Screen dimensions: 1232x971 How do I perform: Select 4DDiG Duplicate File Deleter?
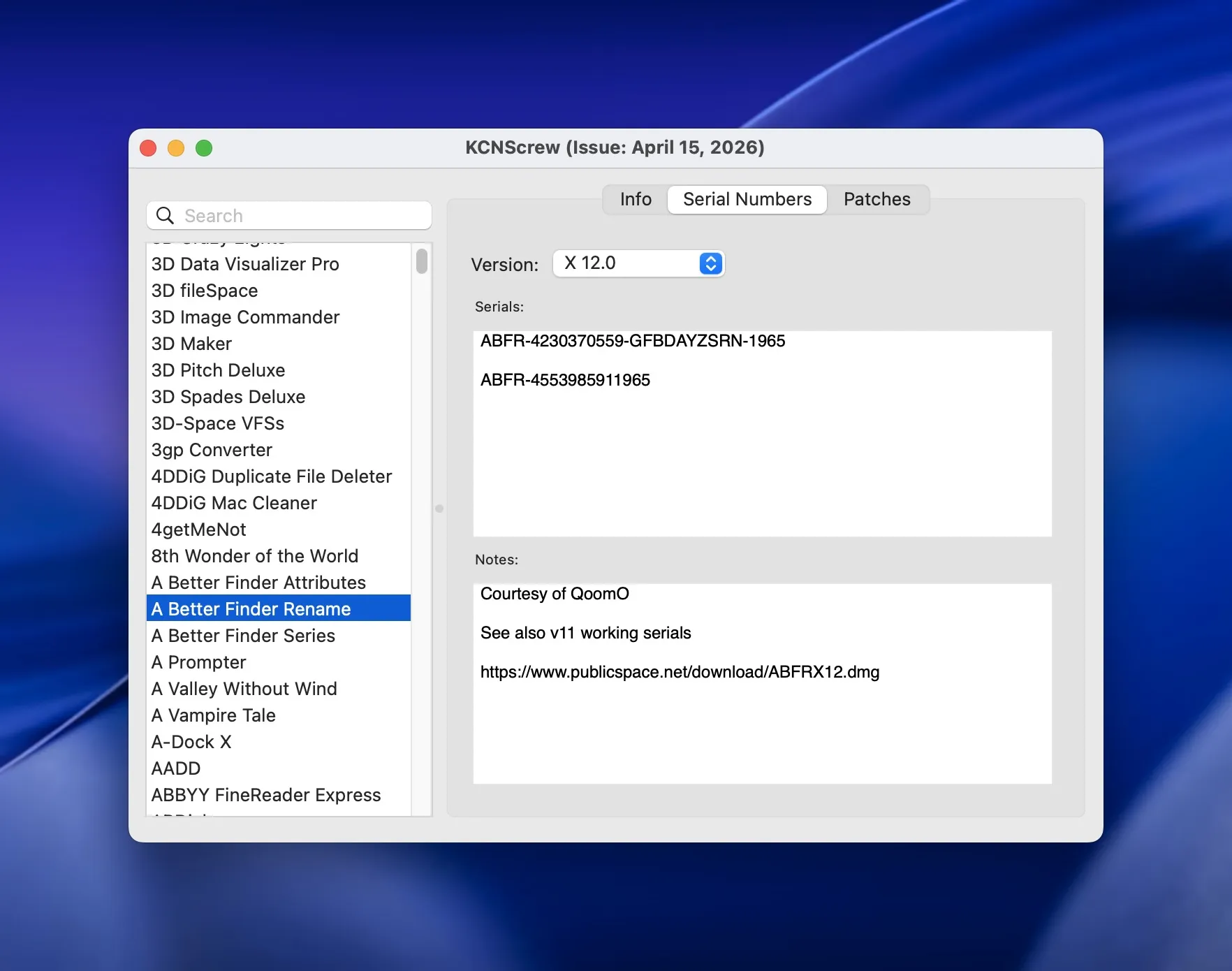(279, 476)
